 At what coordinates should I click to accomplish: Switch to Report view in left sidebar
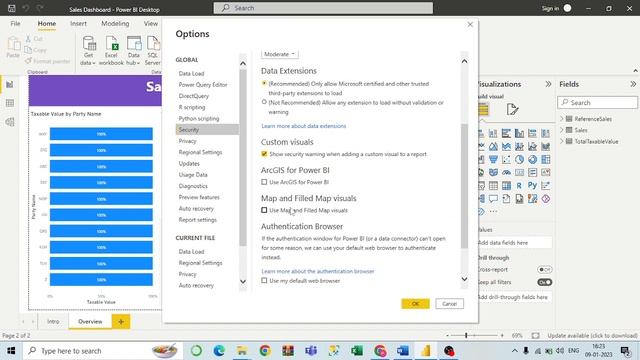[10, 84]
